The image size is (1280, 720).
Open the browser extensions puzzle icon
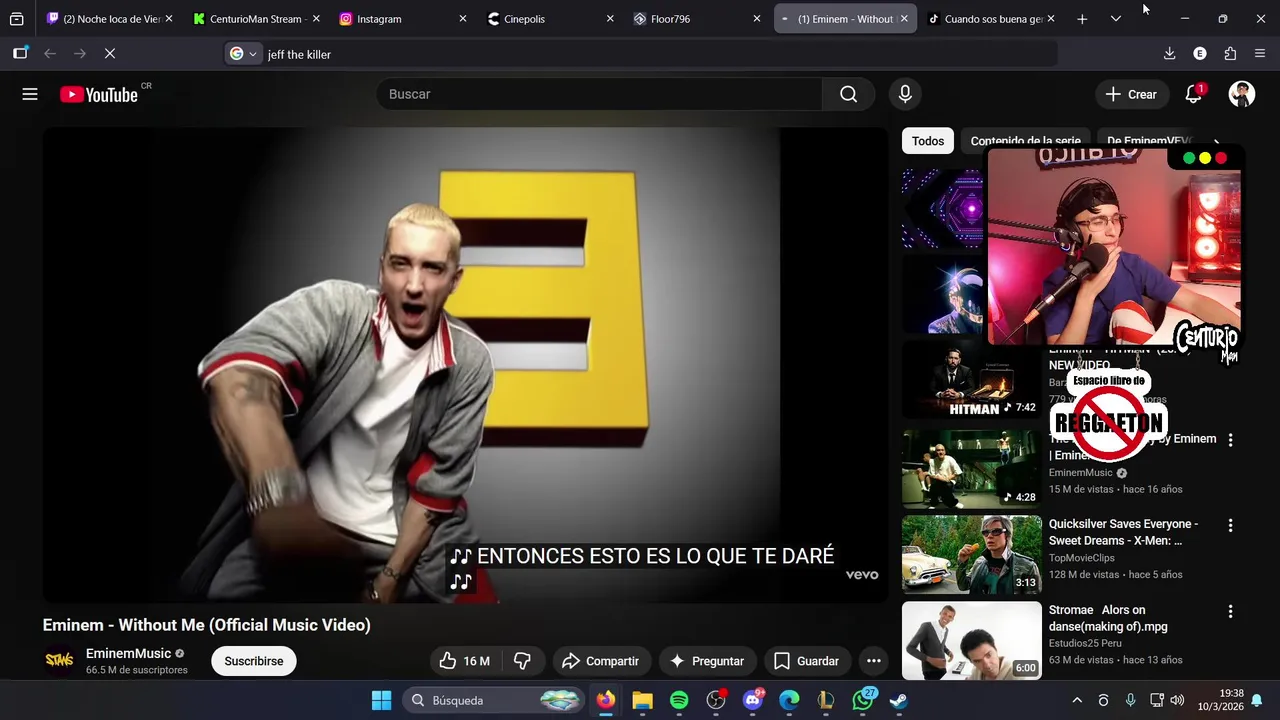1230,54
